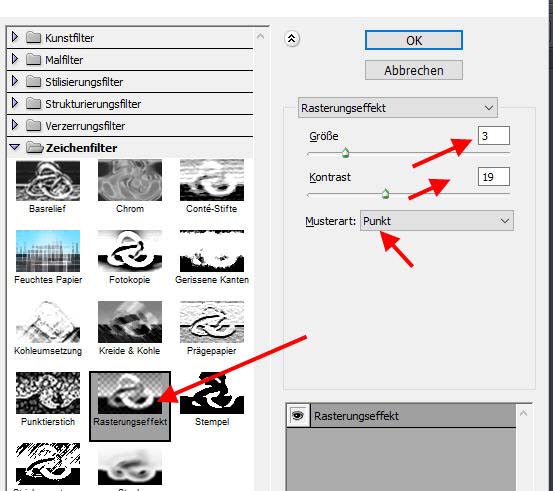553x491 pixels.
Task: Select the Basrelief filter thumbnail
Action: pos(48,181)
